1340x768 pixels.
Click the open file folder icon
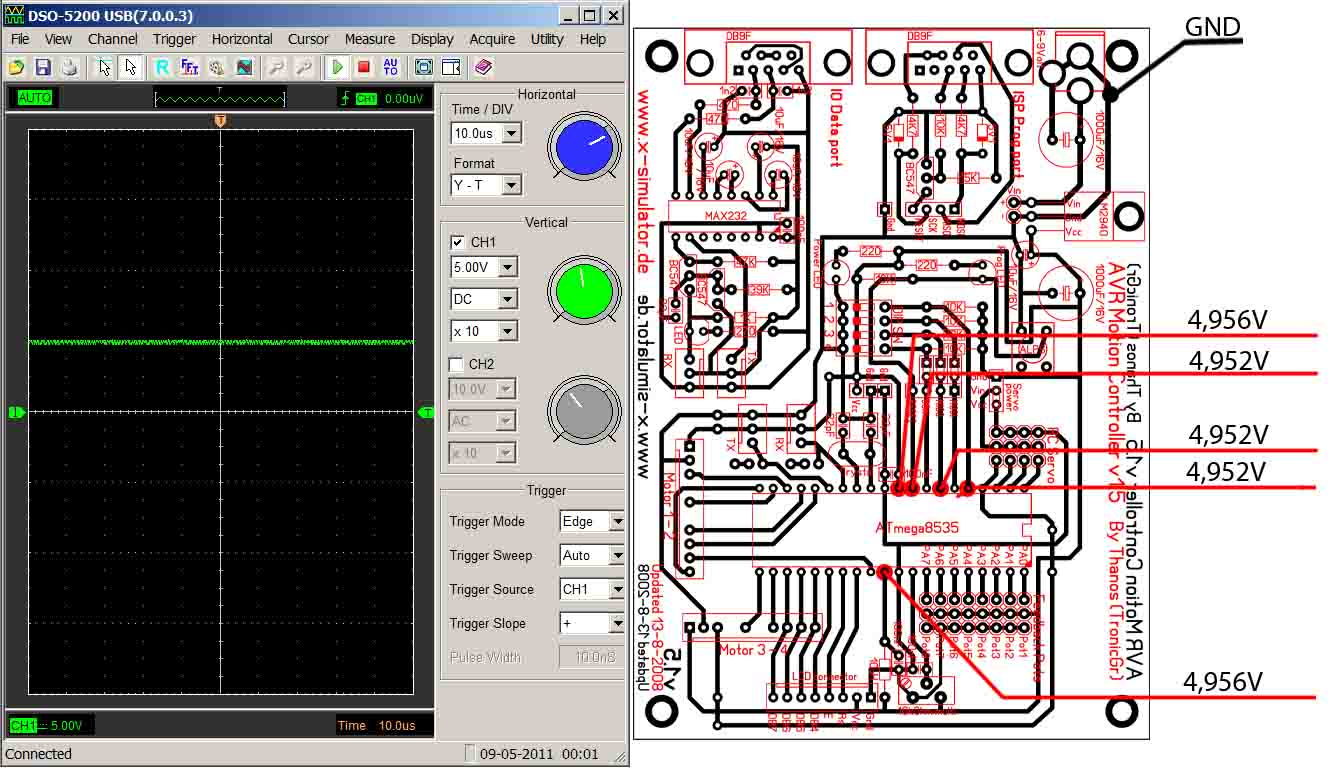(16, 67)
